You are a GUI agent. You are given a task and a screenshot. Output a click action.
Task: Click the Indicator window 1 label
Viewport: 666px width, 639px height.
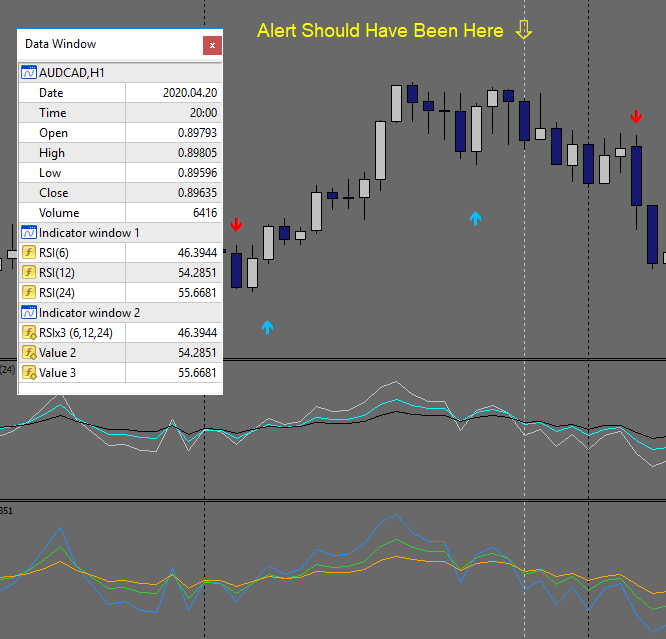point(89,233)
